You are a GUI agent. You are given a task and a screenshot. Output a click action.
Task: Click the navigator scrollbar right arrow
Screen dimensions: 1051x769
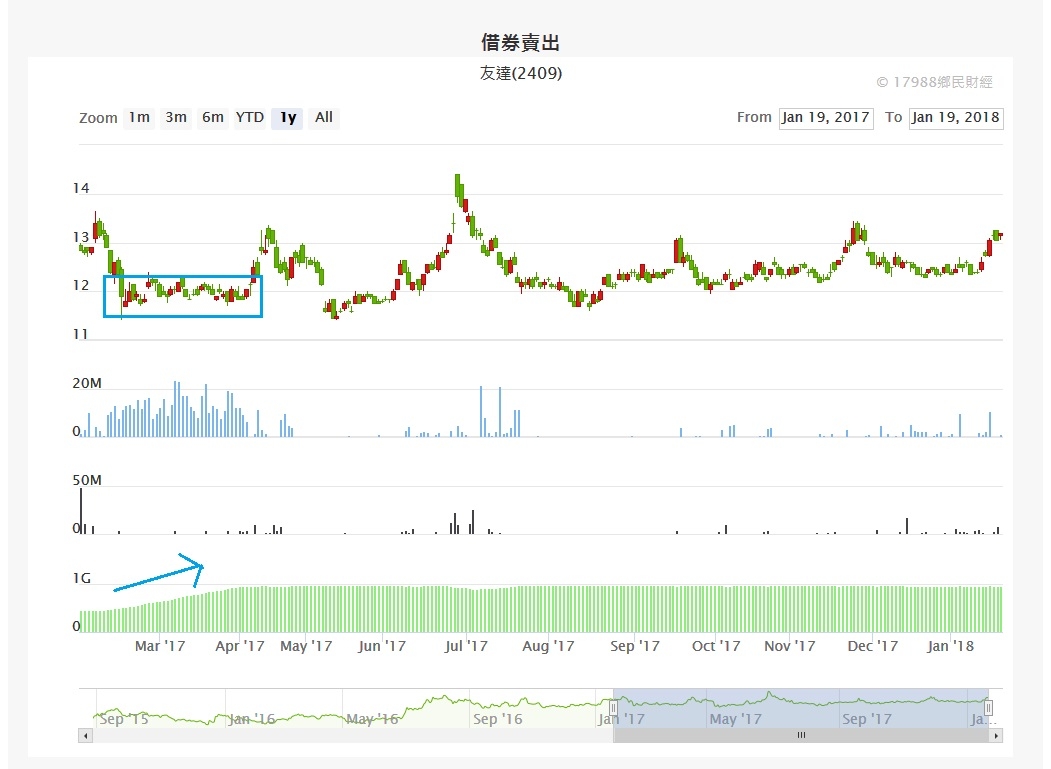click(x=997, y=735)
